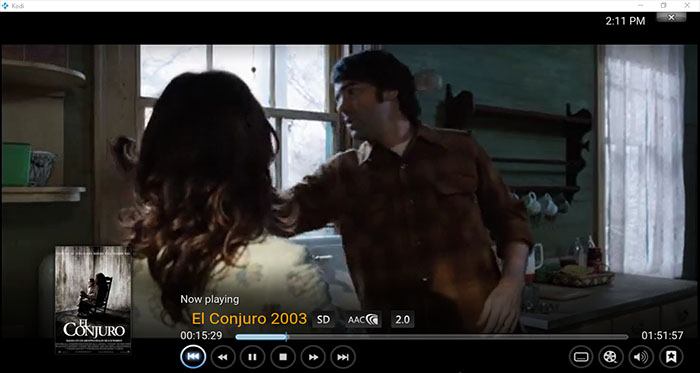Image resolution: width=700 pixels, height=373 pixels.
Task: Click the Kodi logo in title bar
Action: tap(4, 5)
